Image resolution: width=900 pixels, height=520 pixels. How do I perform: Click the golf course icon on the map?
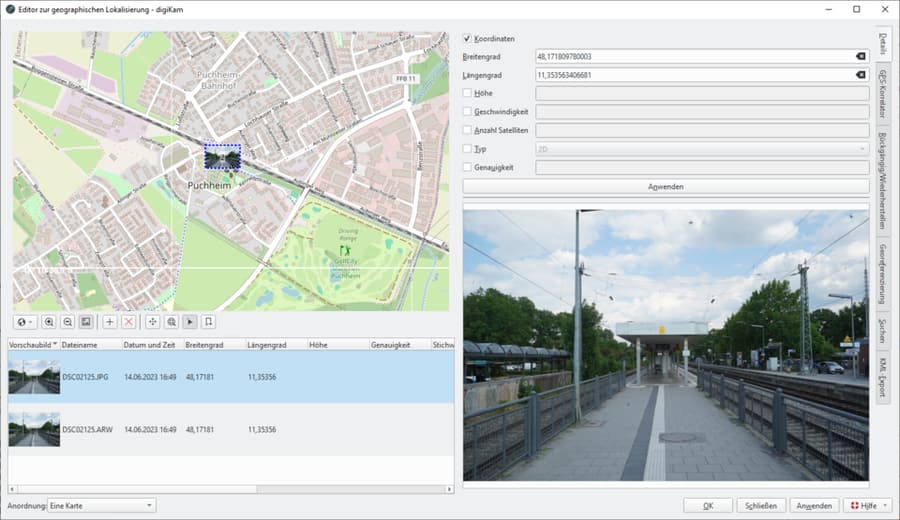(x=344, y=250)
